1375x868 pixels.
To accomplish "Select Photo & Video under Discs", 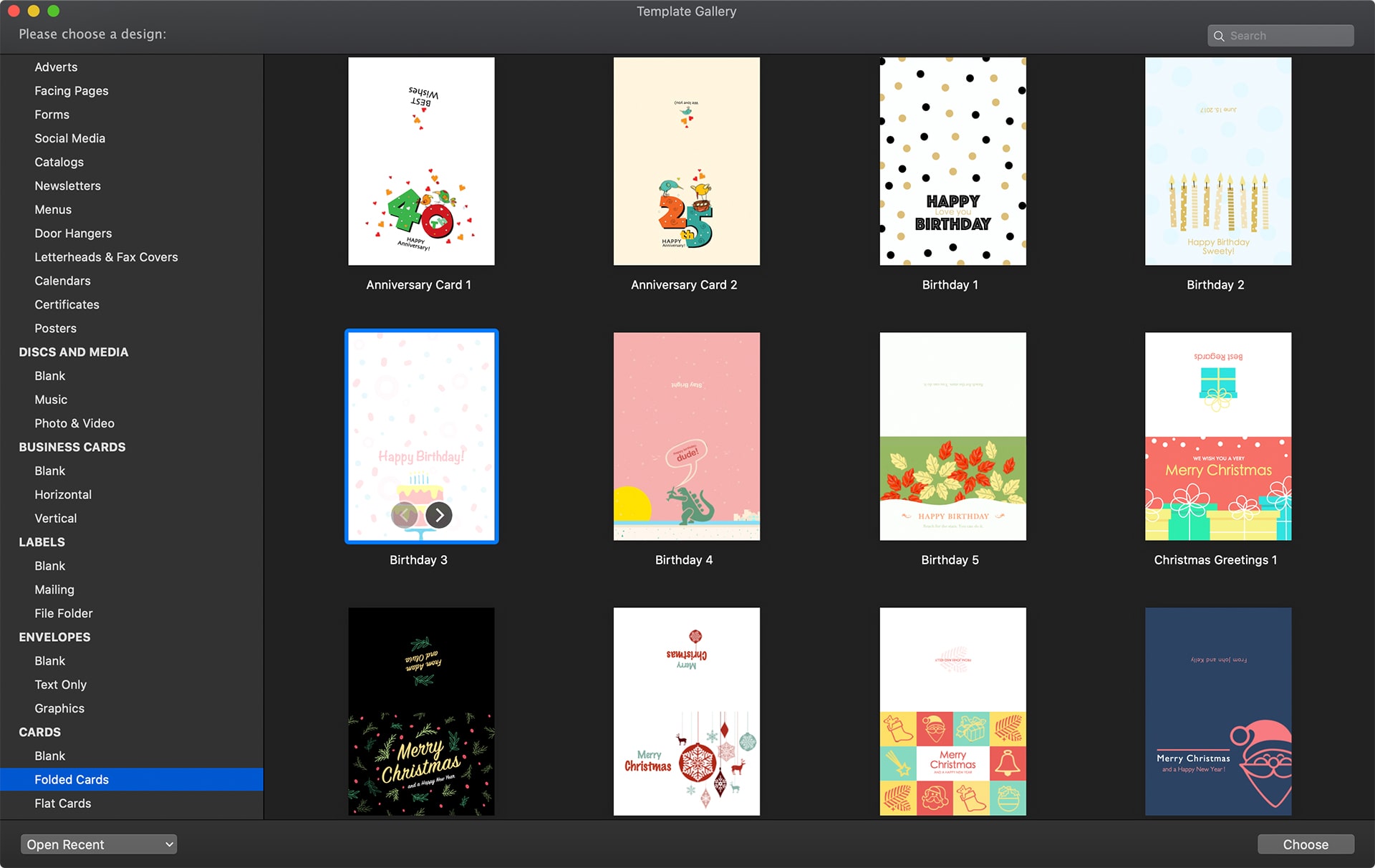I will tap(74, 423).
